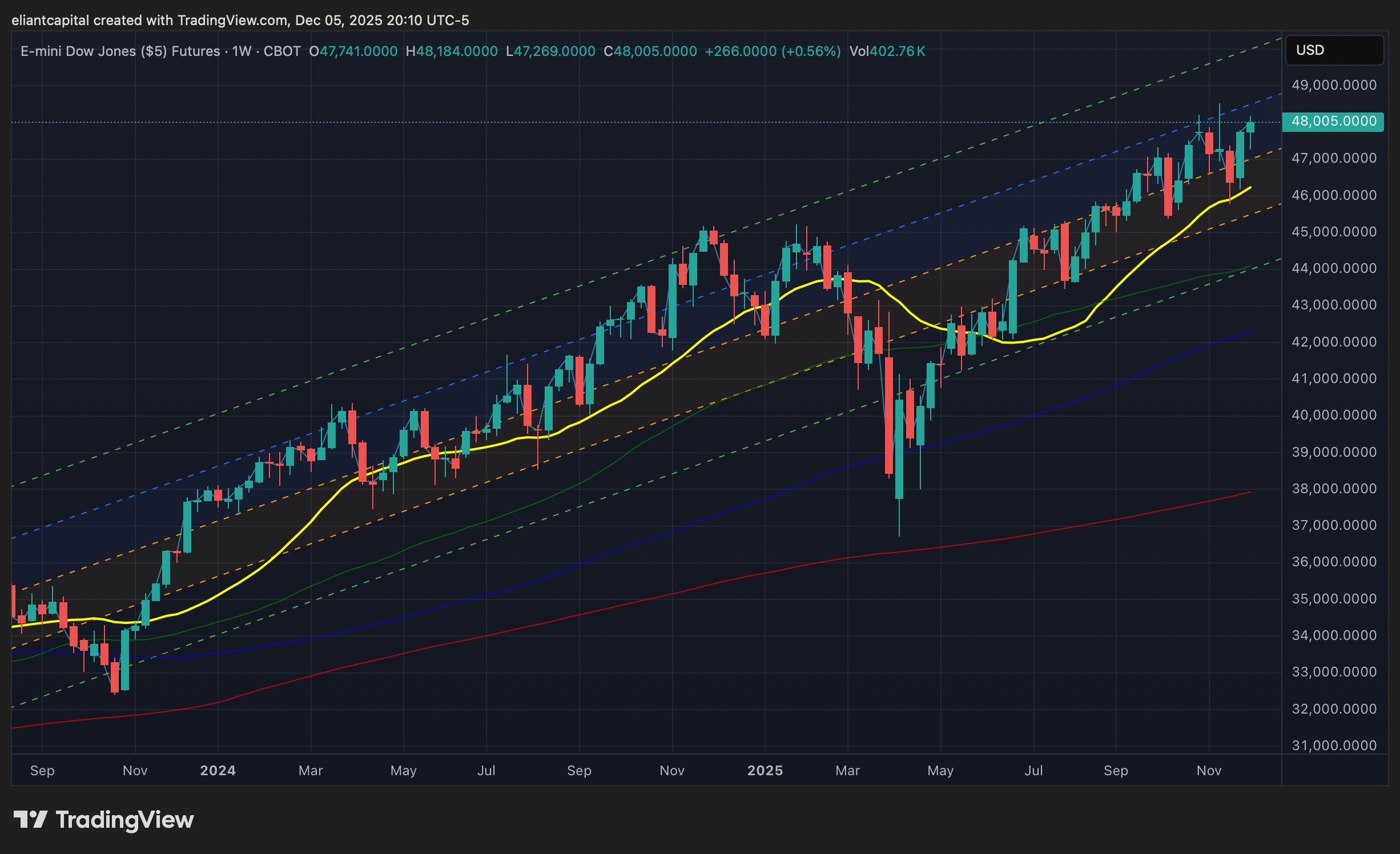
Task: Click the closing price value C48,005.0000
Action: 650,51
